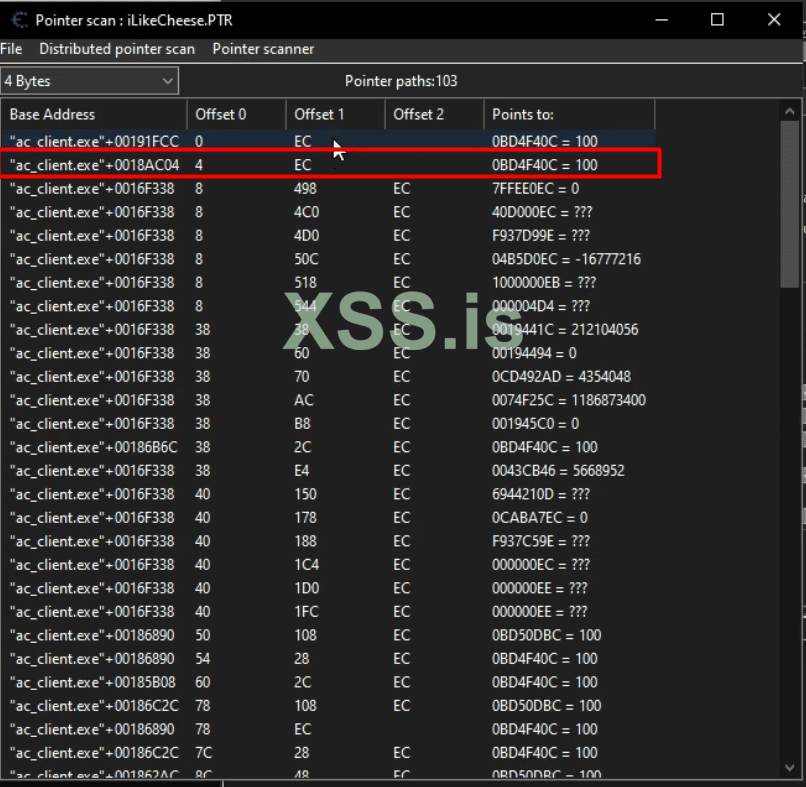Viewport: 806px width, 787px height.
Task: Select row pointing to 6944210D = ???
Action: [328, 495]
